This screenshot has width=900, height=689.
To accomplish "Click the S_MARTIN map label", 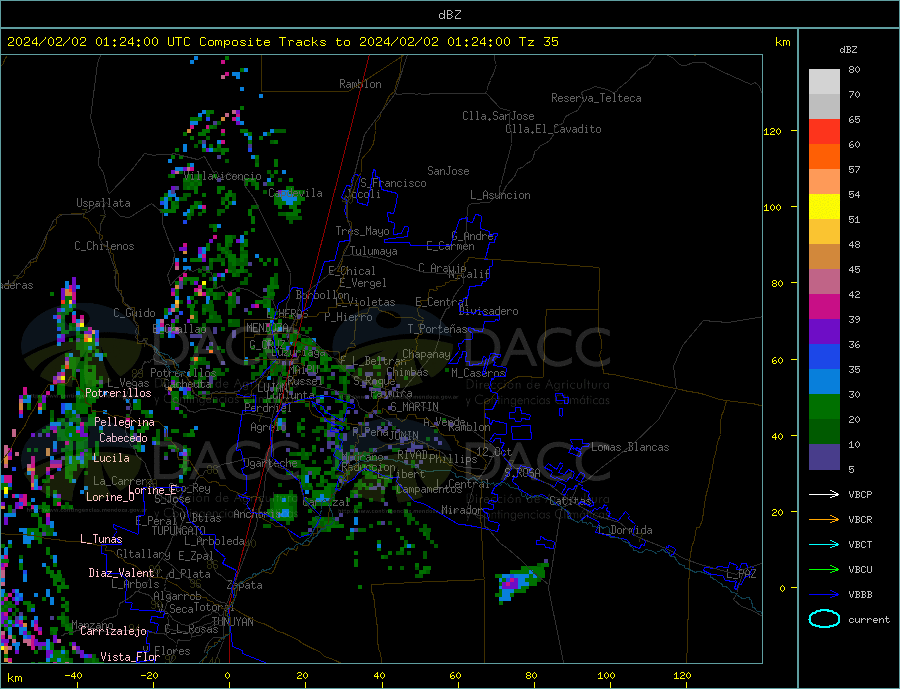I will pos(414,407).
